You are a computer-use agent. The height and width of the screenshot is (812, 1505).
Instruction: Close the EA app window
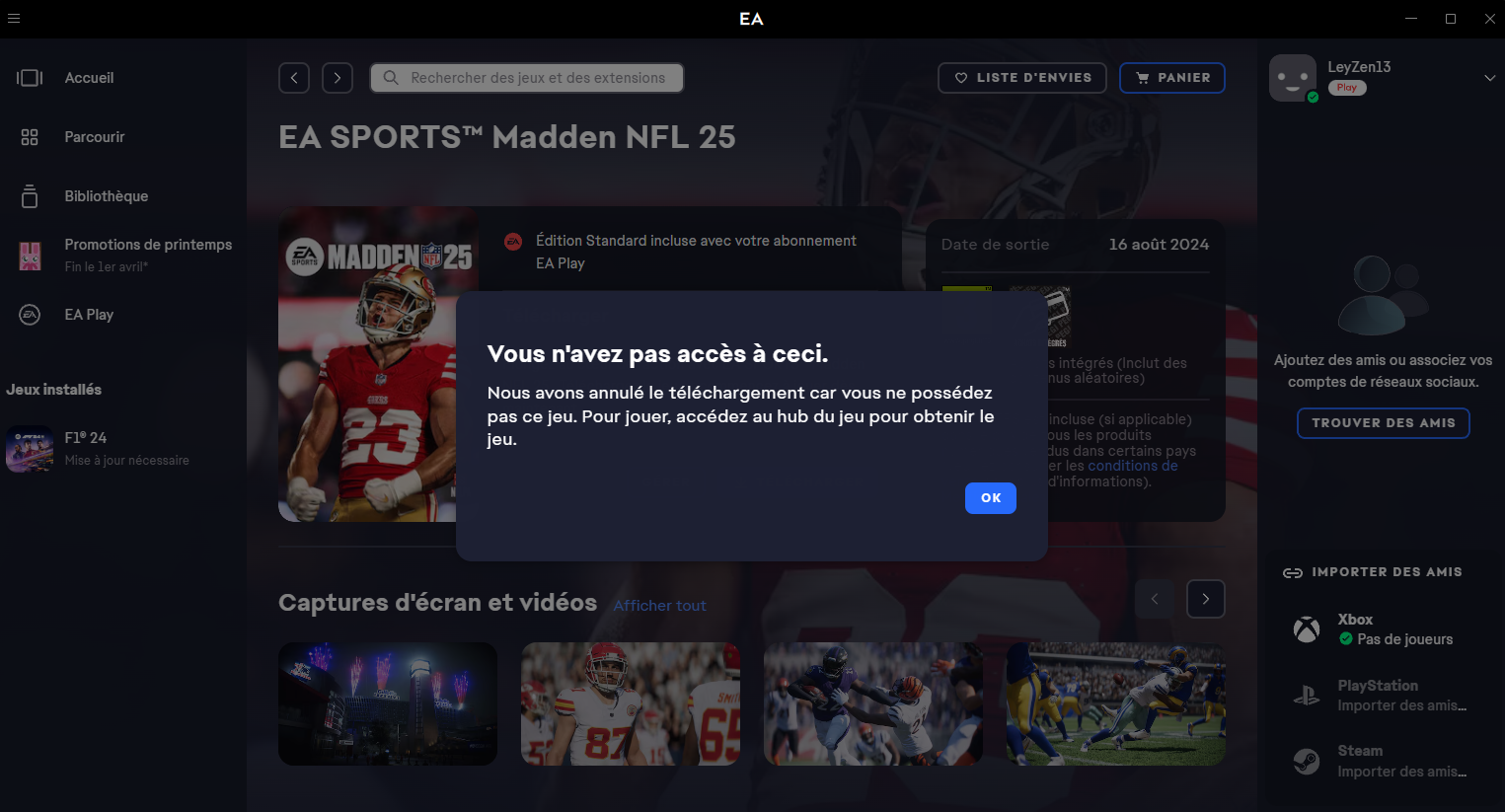pyautogui.click(x=1490, y=19)
